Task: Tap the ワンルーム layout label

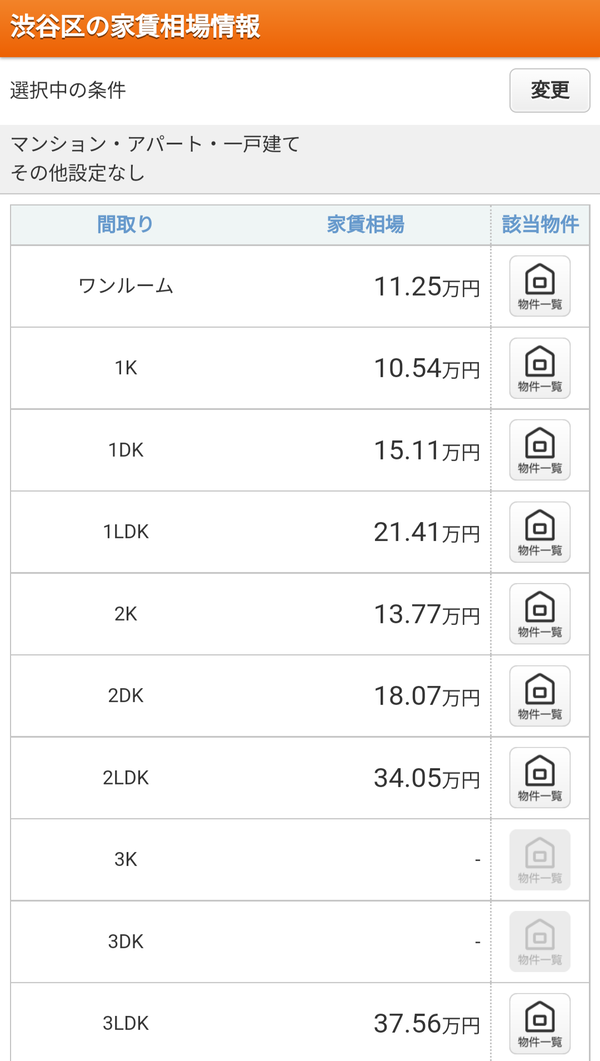Action: 125,286
